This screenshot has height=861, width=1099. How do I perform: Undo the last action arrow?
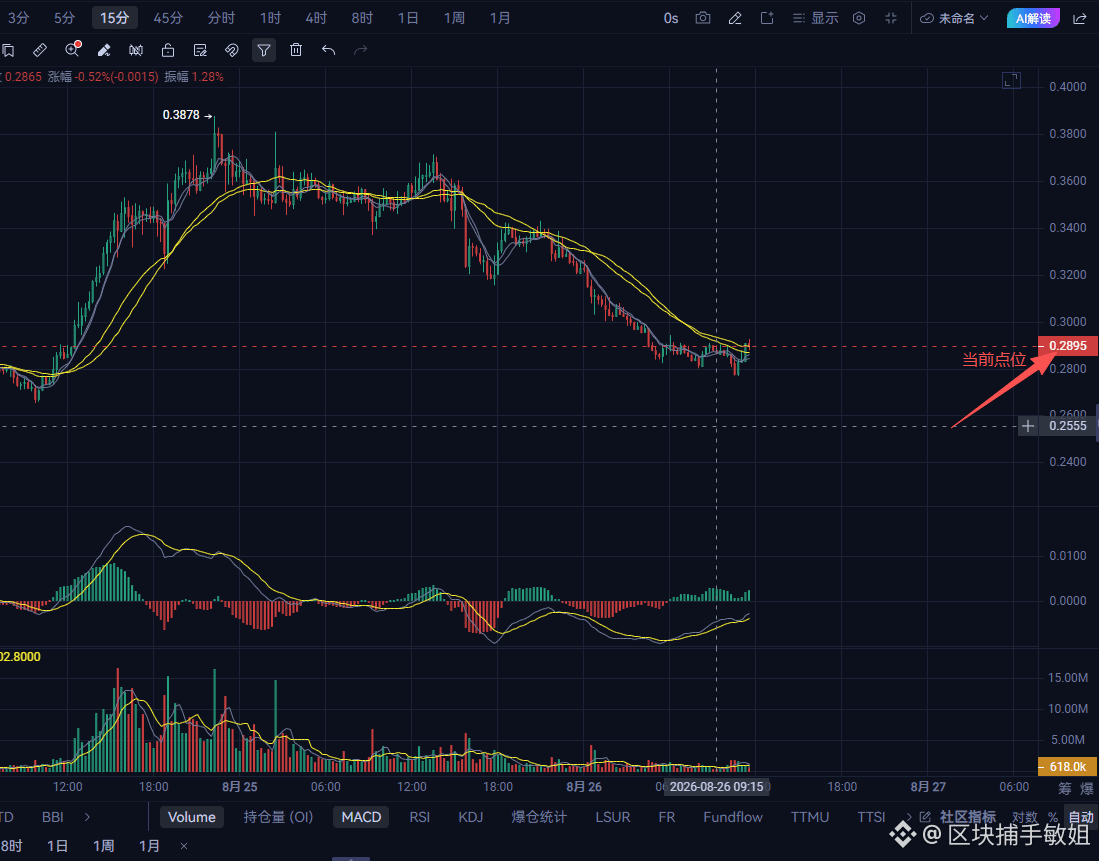click(x=328, y=50)
